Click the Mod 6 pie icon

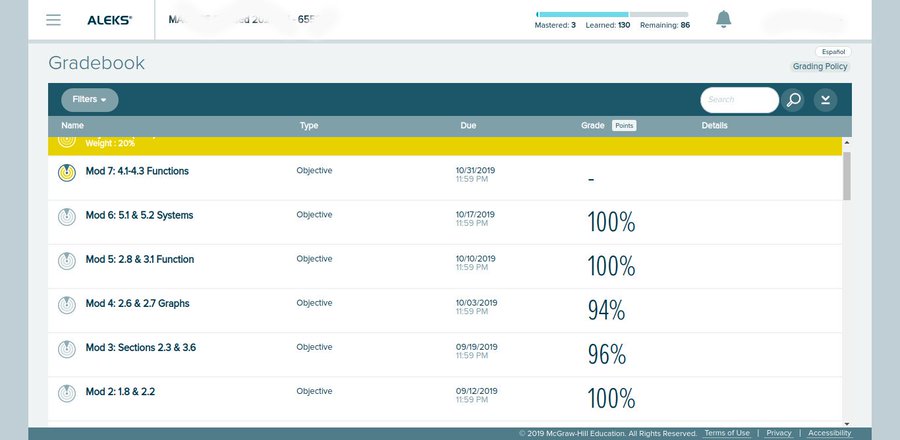click(x=67, y=217)
